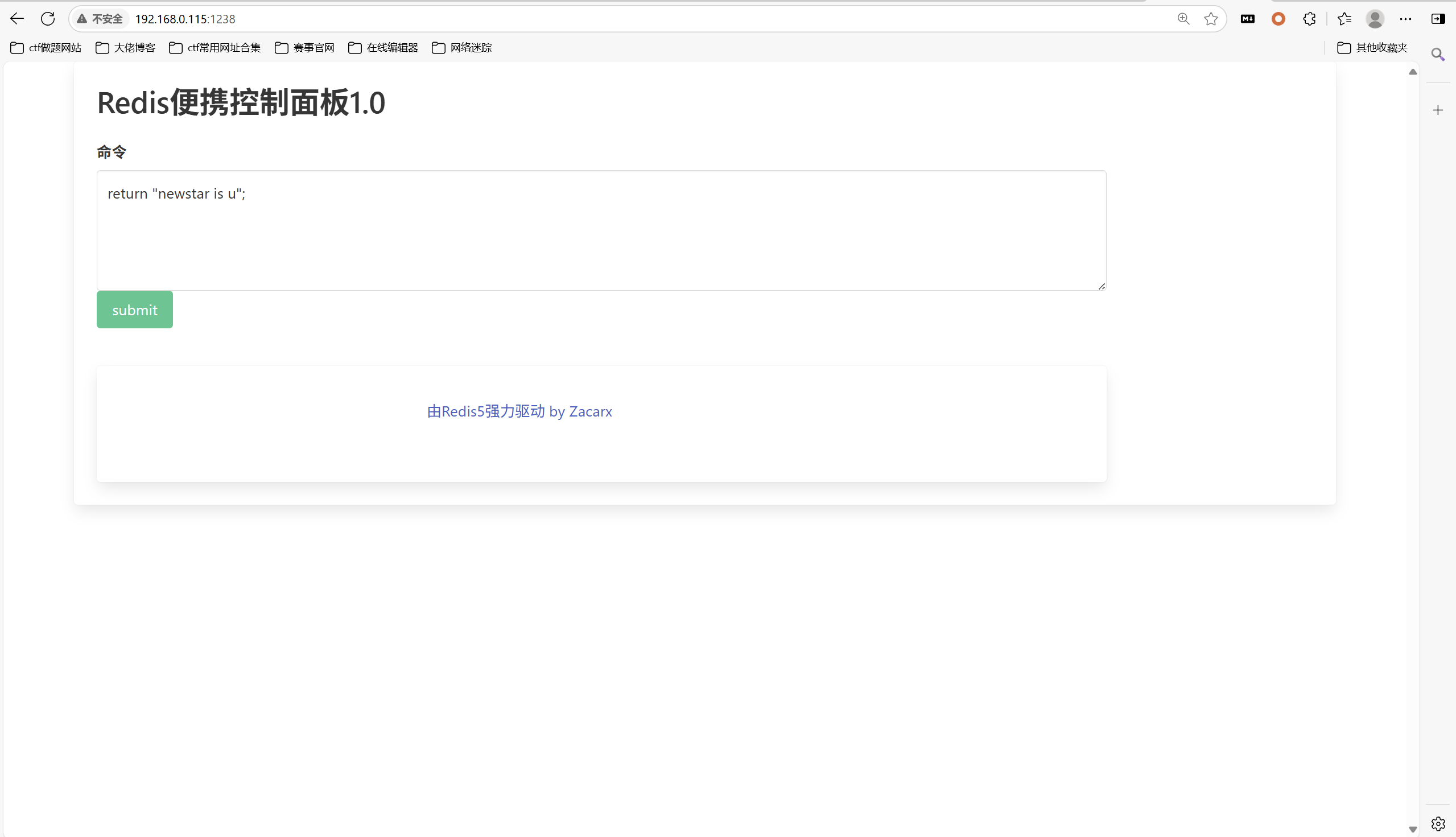
Task: Click the Redis便携控制面板1.0 heading
Action: tap(241, 103)
